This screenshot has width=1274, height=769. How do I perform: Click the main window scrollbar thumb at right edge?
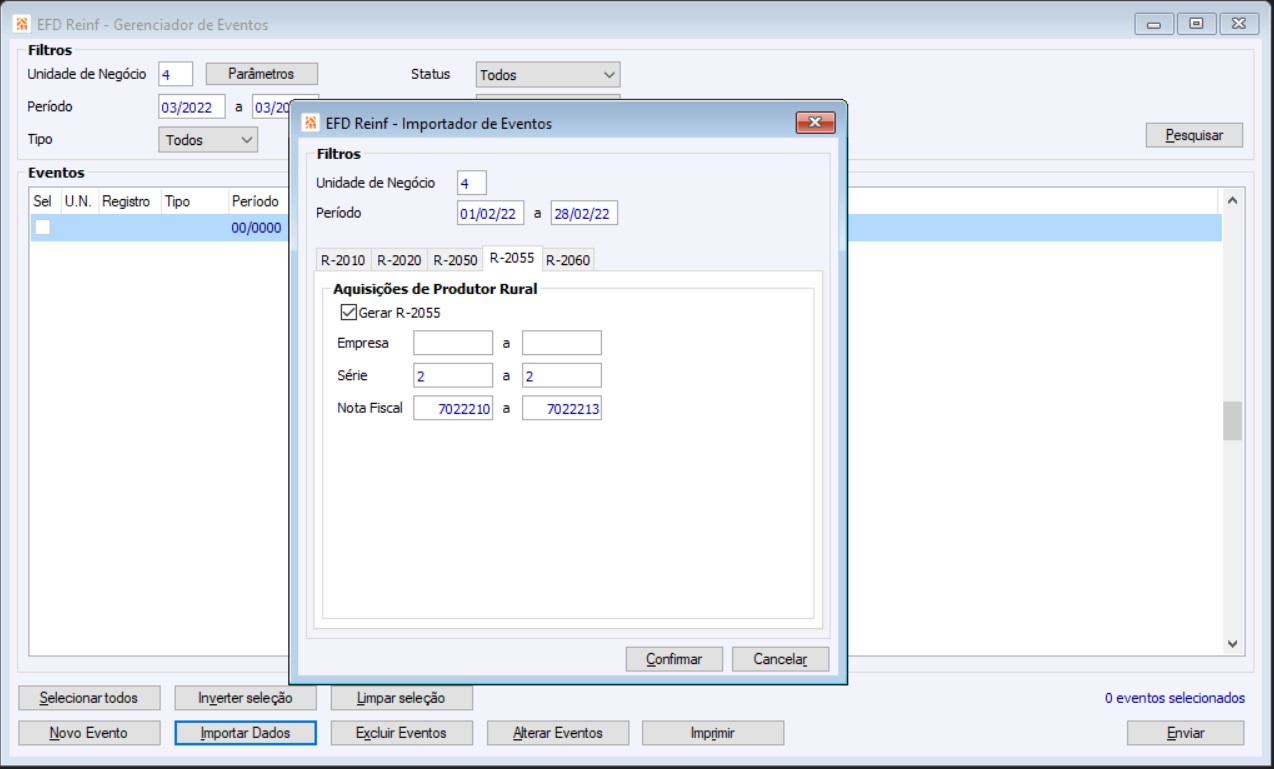[x=1232, y=421]
